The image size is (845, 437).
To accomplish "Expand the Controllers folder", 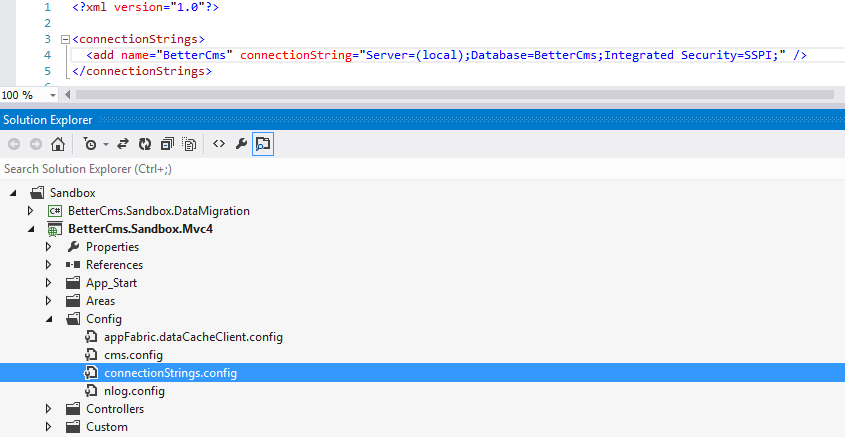I will [49, 409].
